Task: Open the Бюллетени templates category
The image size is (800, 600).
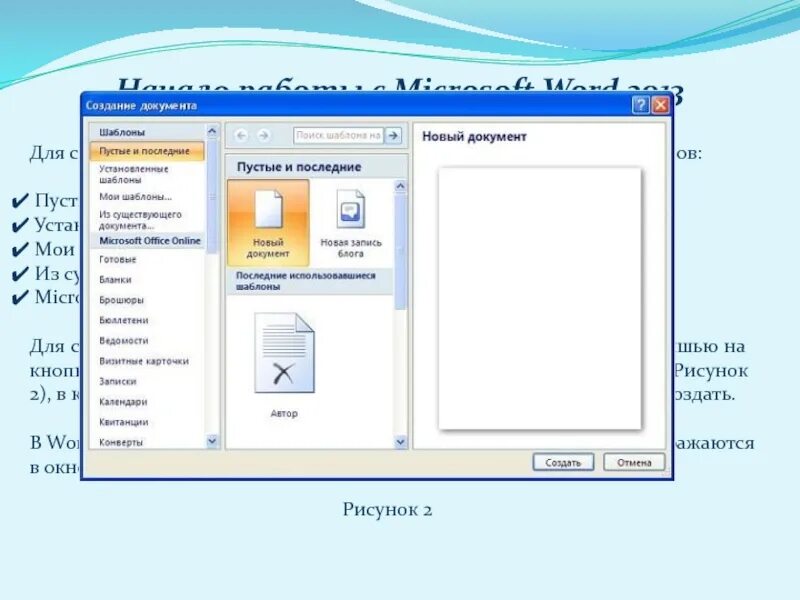Action: tap(123, 320)
